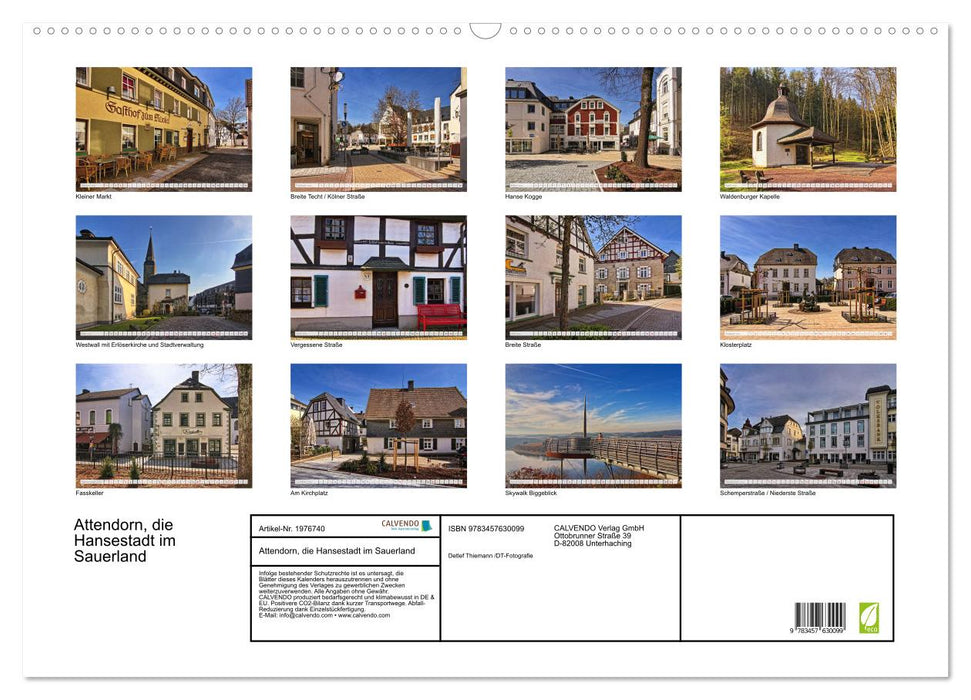Toggle the Breite Straße photo selection

(x=592, y=276)
